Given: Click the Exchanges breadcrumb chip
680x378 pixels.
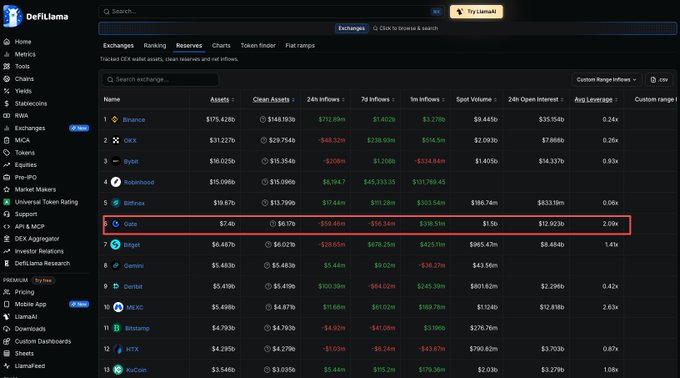Looking at the screenshot, I should coord(351,28).
